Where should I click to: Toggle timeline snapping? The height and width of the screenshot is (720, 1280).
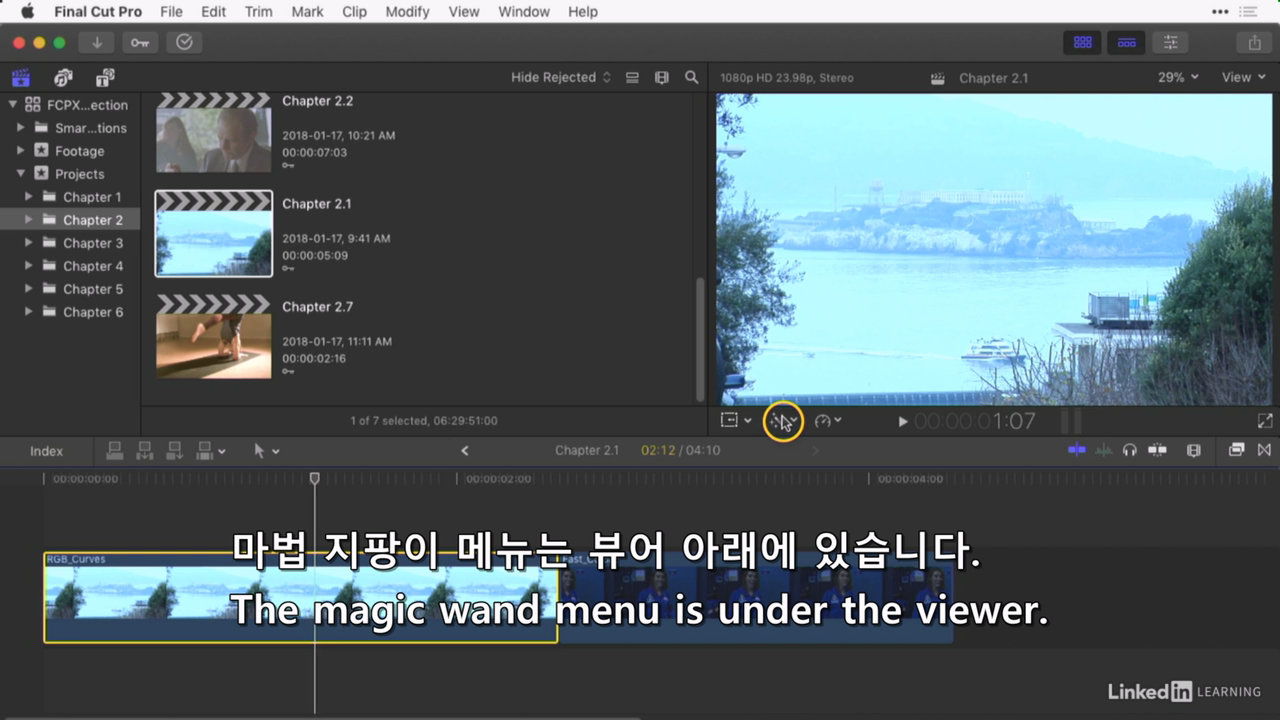[1158, 450]
